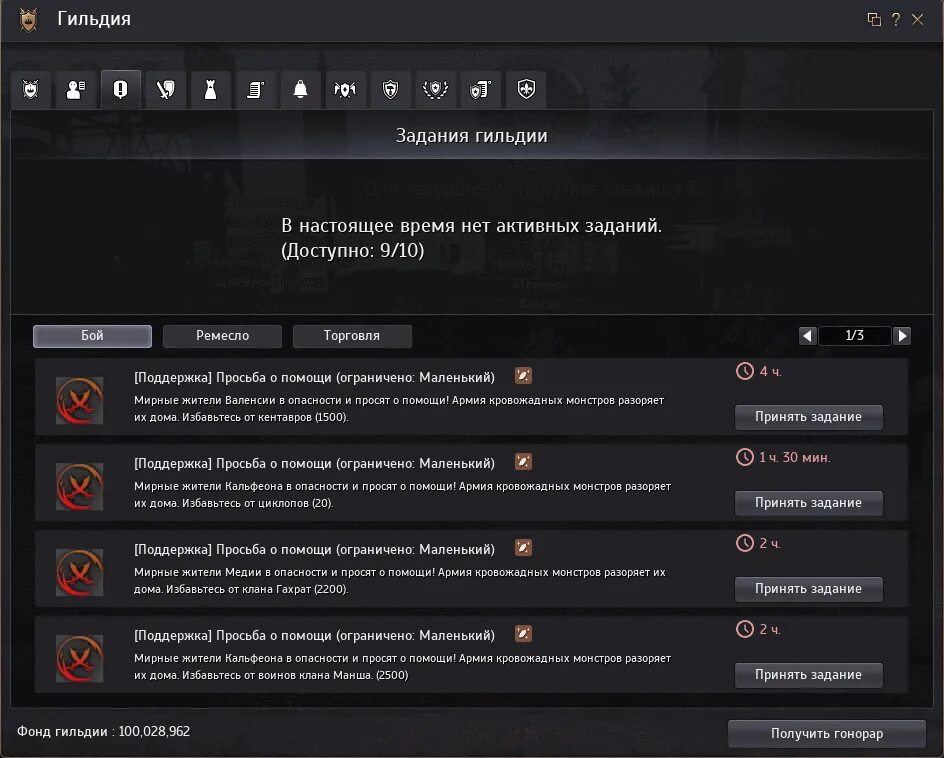944x758 pixels.
Task: Open the laurel wreath shield tab
Action: (435, 90)
